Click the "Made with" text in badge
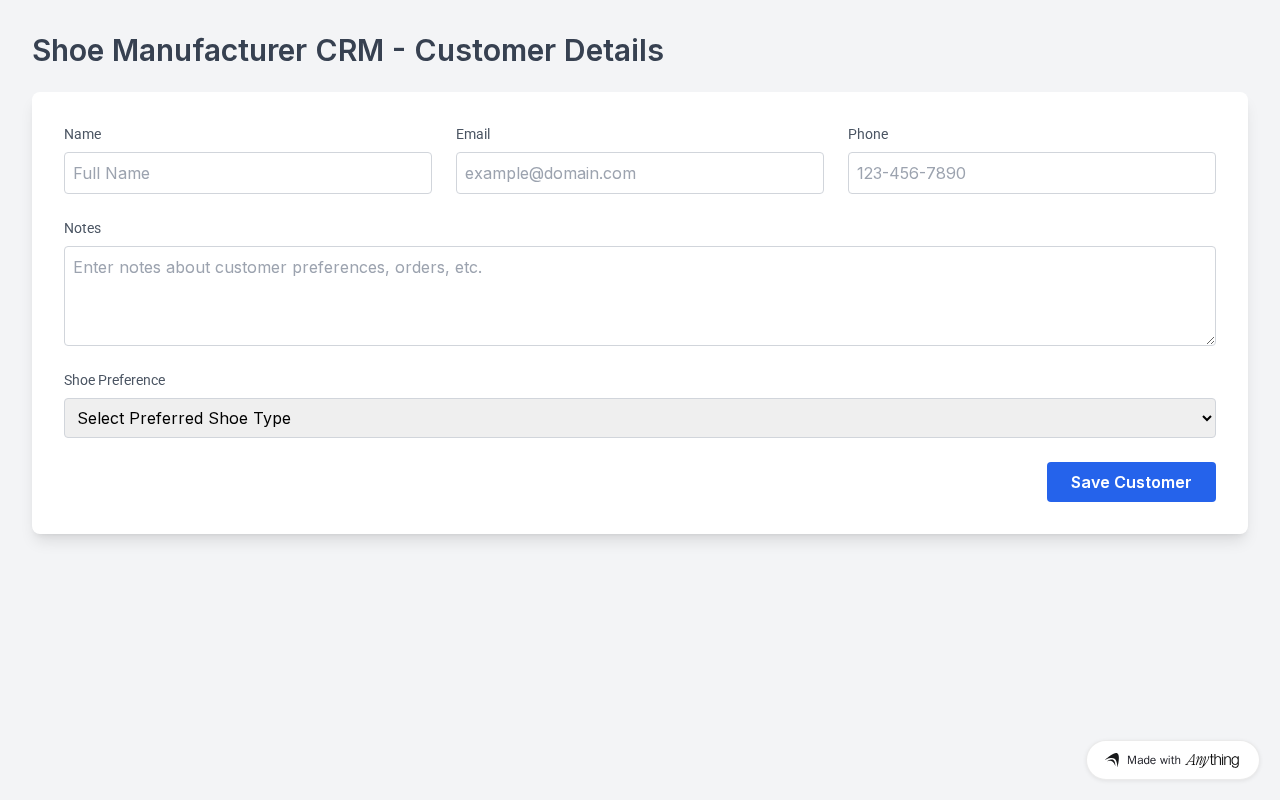1280x800 pixels. point(1154,760)
